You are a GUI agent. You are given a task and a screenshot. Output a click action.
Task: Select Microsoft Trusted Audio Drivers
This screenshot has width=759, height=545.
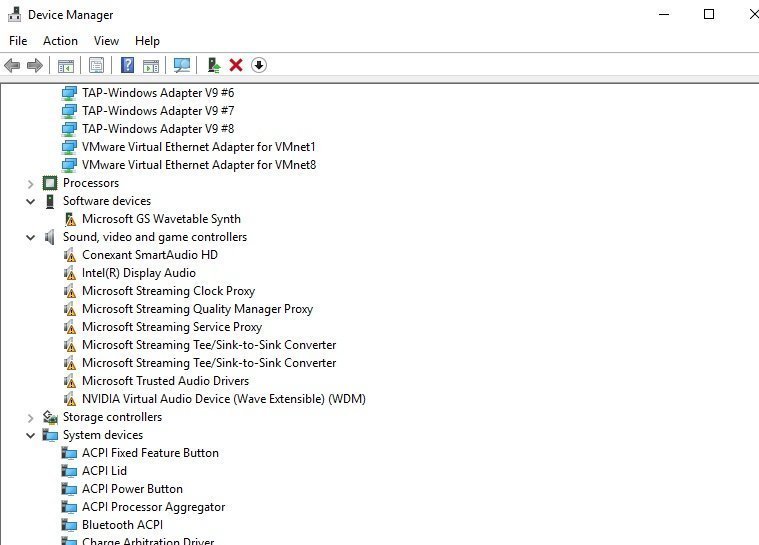[x=166, y=381]
